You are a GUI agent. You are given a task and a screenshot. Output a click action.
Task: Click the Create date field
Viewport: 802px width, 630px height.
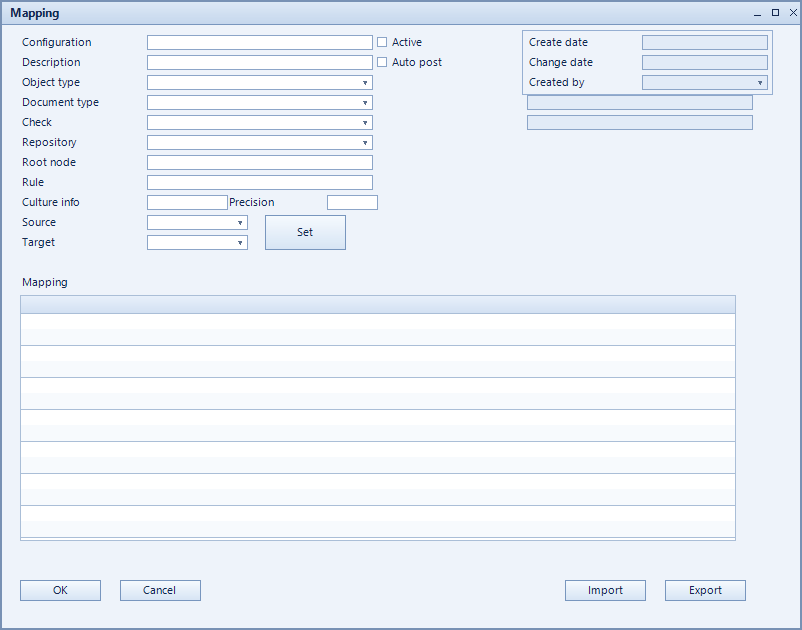pyautogui.click(x=705, y=42)
